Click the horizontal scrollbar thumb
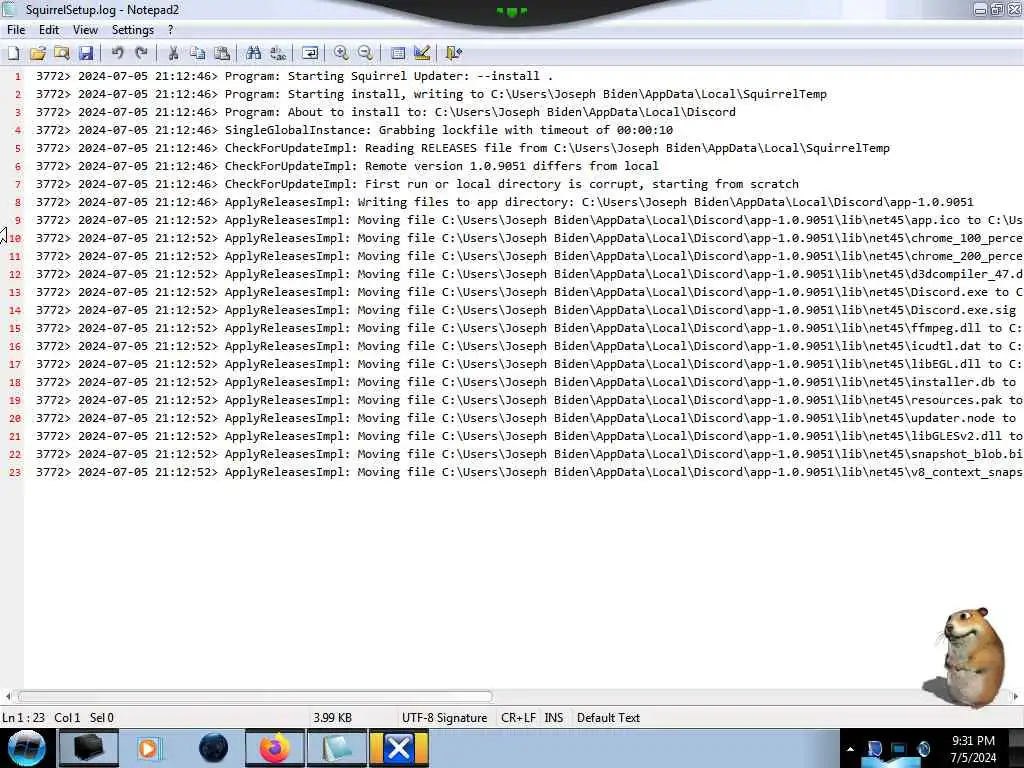 [x=255, y=696]
